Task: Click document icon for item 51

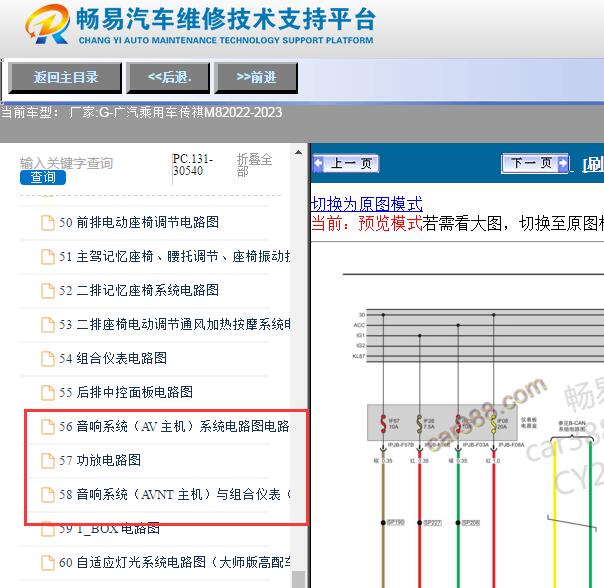Action: click(48, 257)
